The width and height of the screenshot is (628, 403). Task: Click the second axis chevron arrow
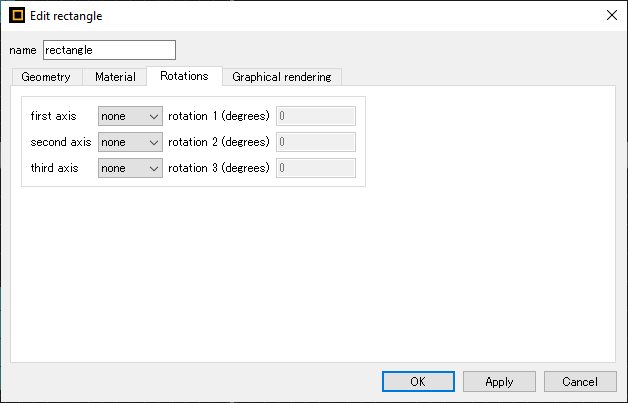(154, 143)
